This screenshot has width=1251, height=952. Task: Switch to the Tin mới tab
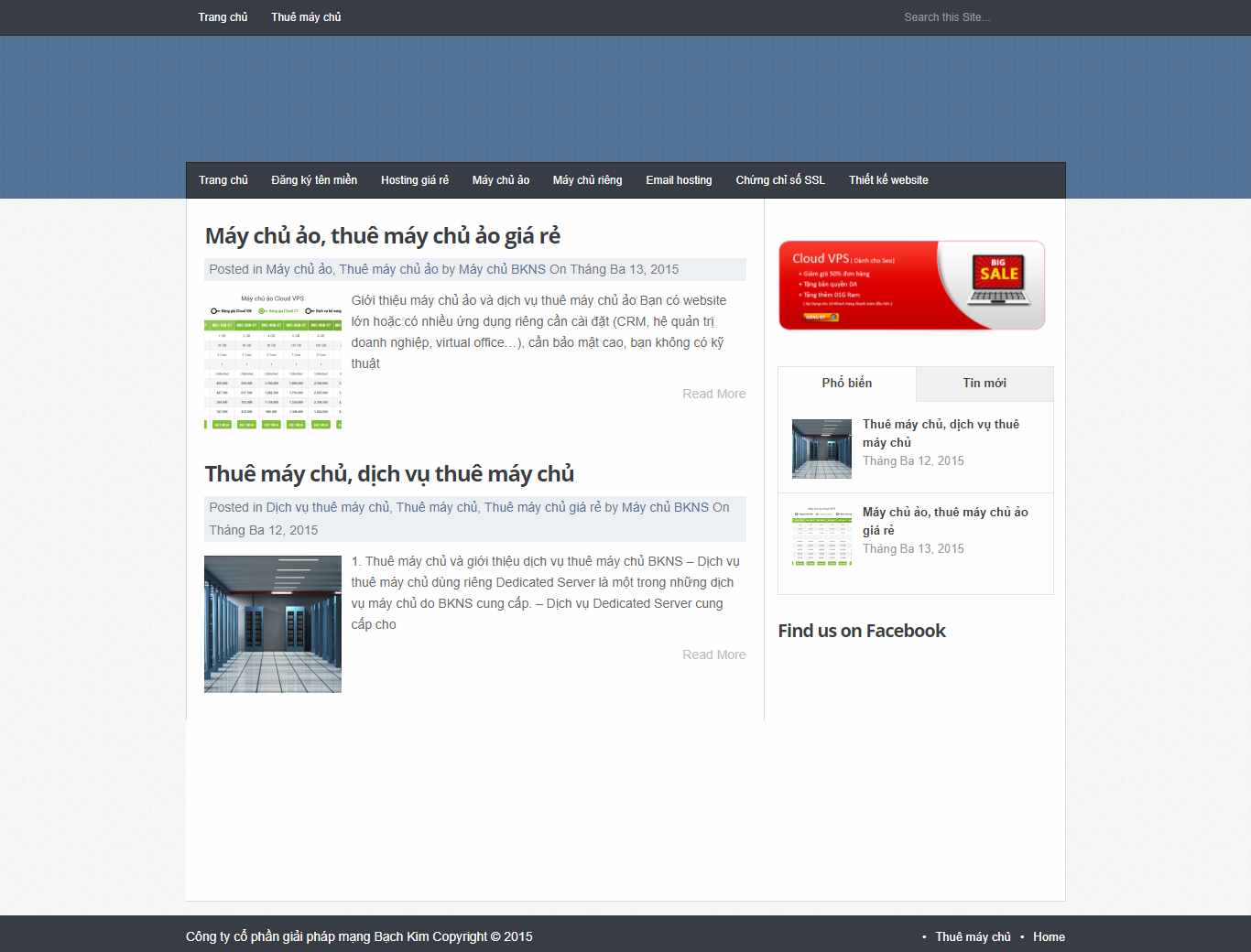tap(984, 384)
